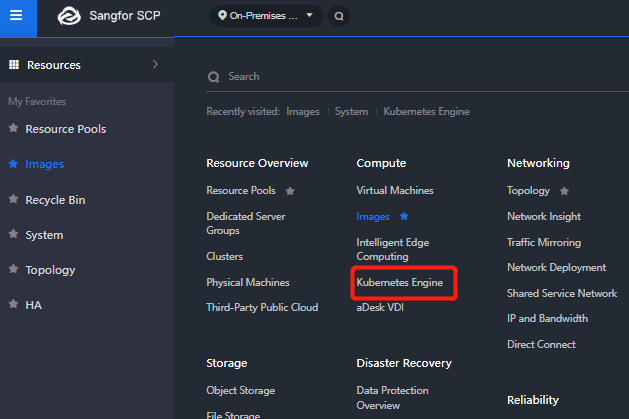The height and width of the screenshot is (419, 629).
Task: Click the Search field in the resources menu
Action: pos(417,77)
